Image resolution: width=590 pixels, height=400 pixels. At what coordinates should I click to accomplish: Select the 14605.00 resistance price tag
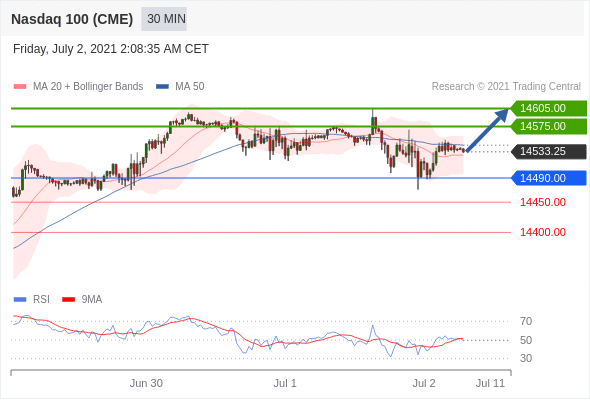[x=549, y=108]
